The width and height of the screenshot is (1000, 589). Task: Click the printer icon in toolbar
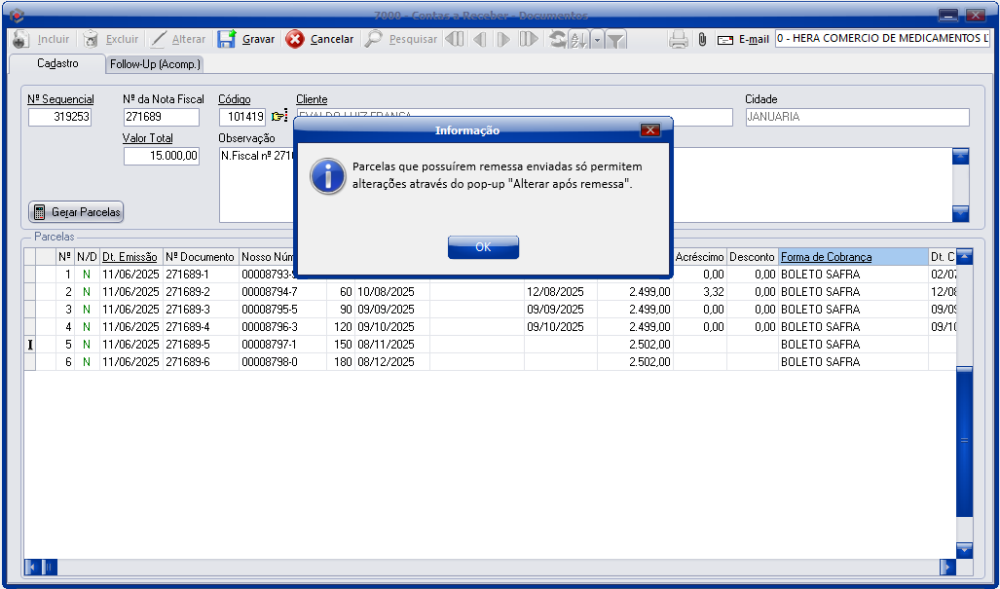click(x=679, y=40)
